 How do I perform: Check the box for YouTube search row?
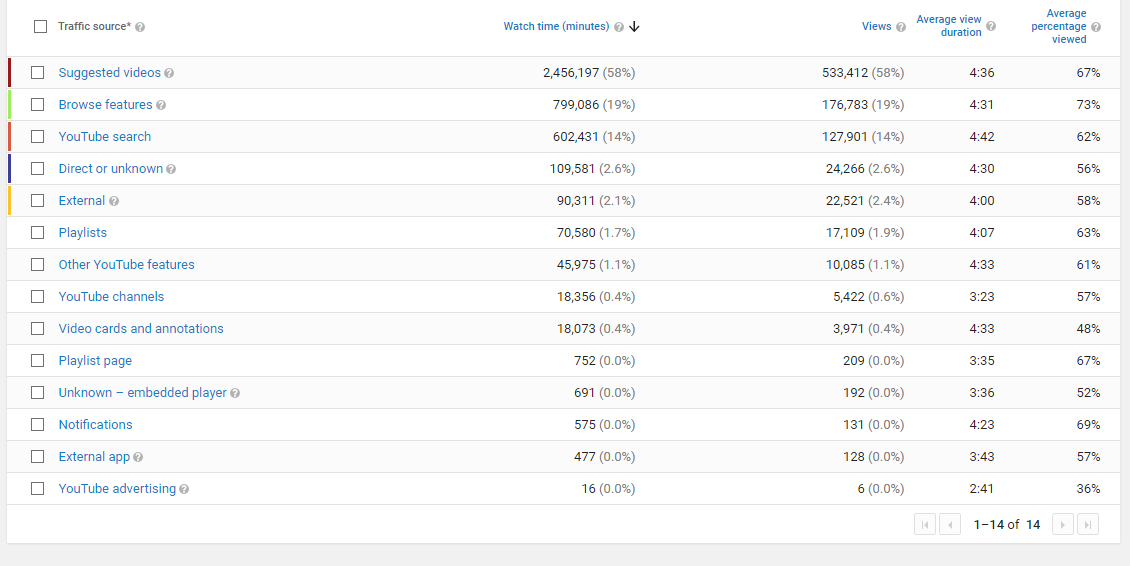tap(38, 137)
